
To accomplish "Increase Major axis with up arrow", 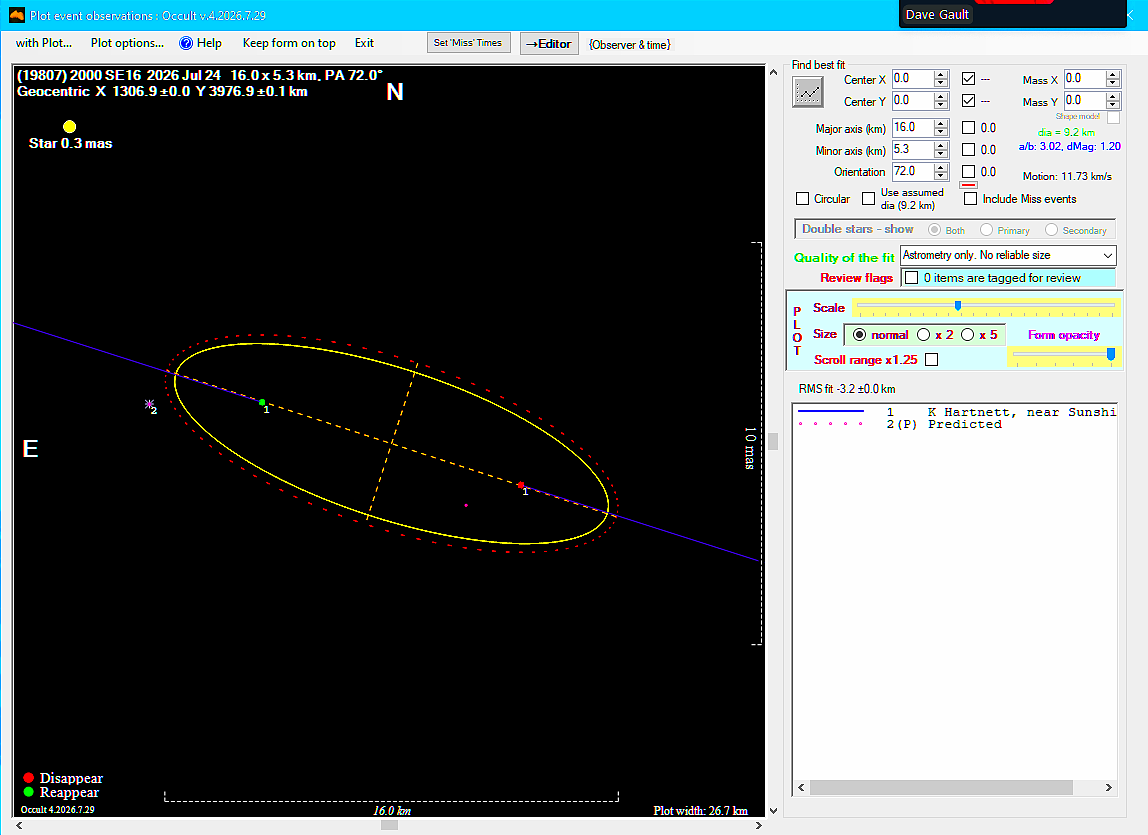I will tap(942, 123).
